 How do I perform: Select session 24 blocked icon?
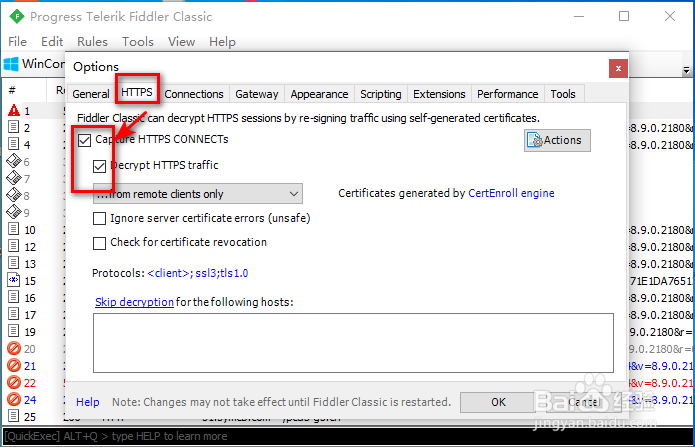pyautogui.click(x=14, y=400)
